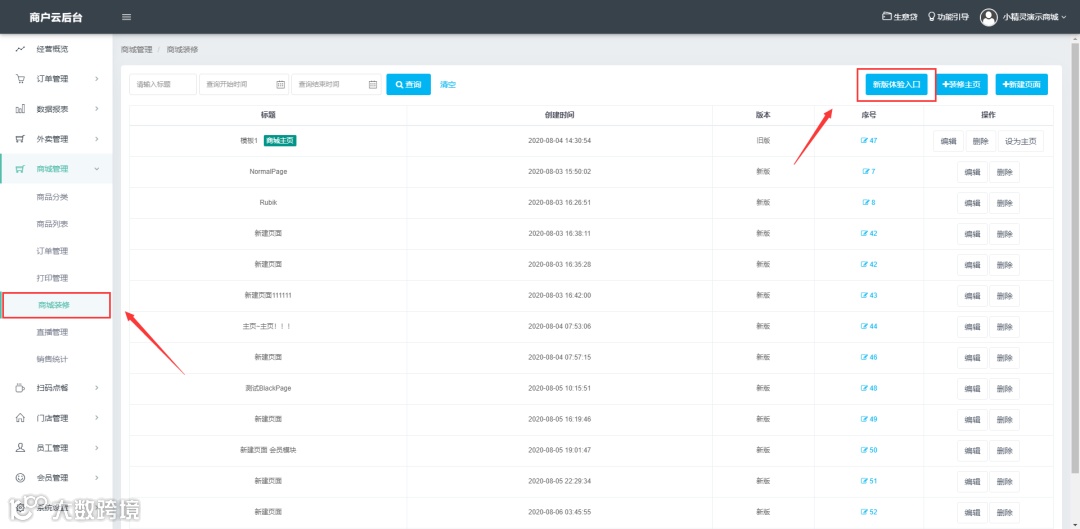1080x529 pixels.
Task: Click edit-order icon beside serial number 51
Action: click(x=864, y=481)
